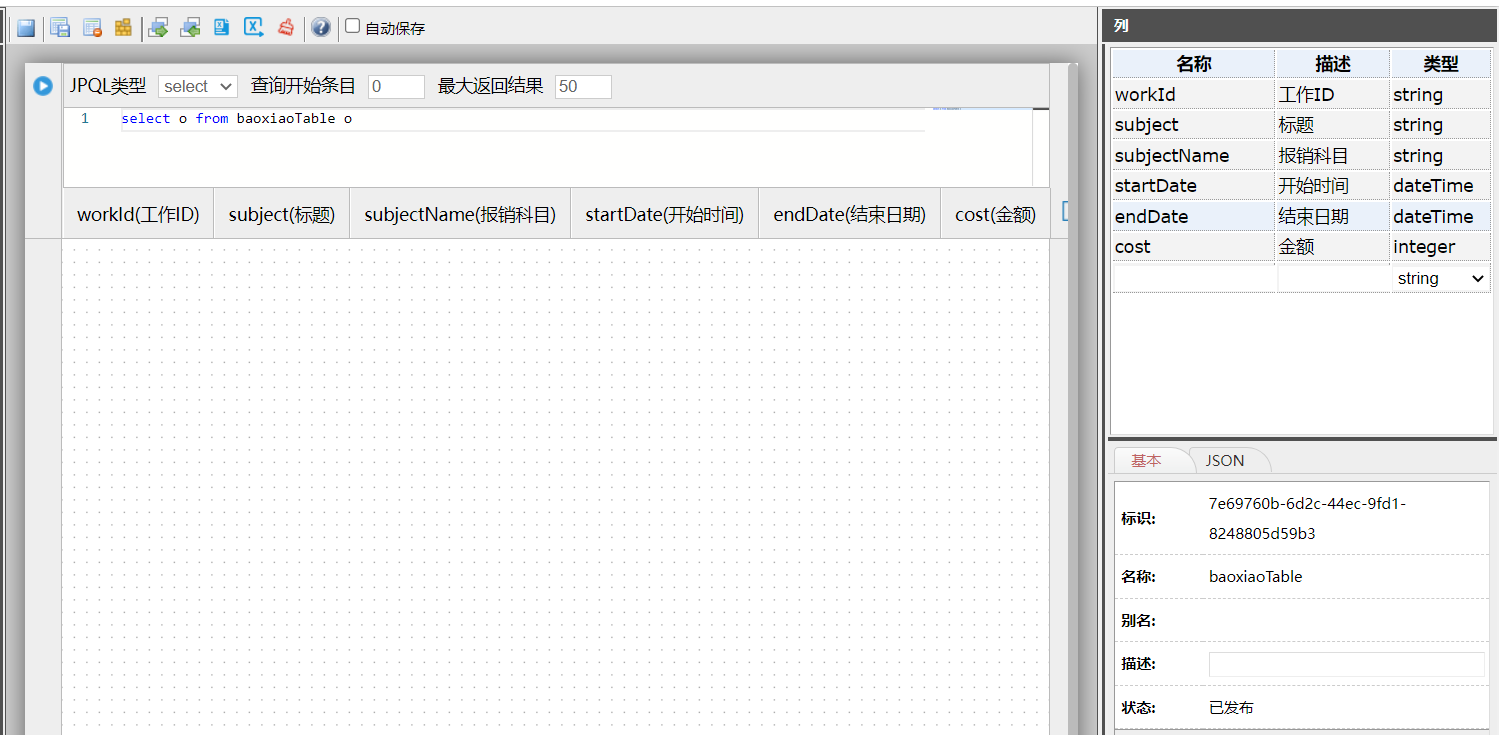
Task: Click the string type cell for subjectName
Action: (1441, 156)
